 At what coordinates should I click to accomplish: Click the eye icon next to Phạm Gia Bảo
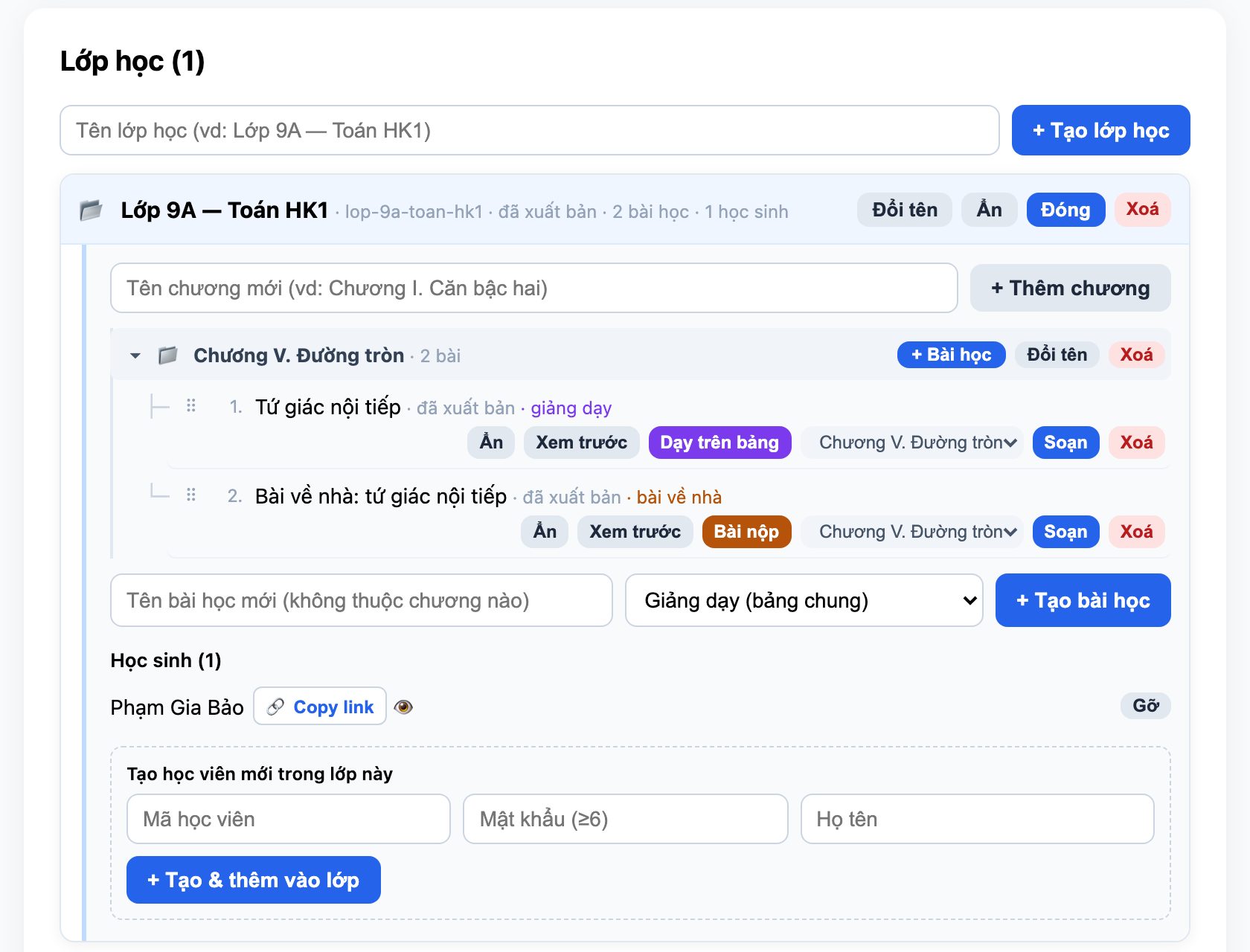[403, 707]
